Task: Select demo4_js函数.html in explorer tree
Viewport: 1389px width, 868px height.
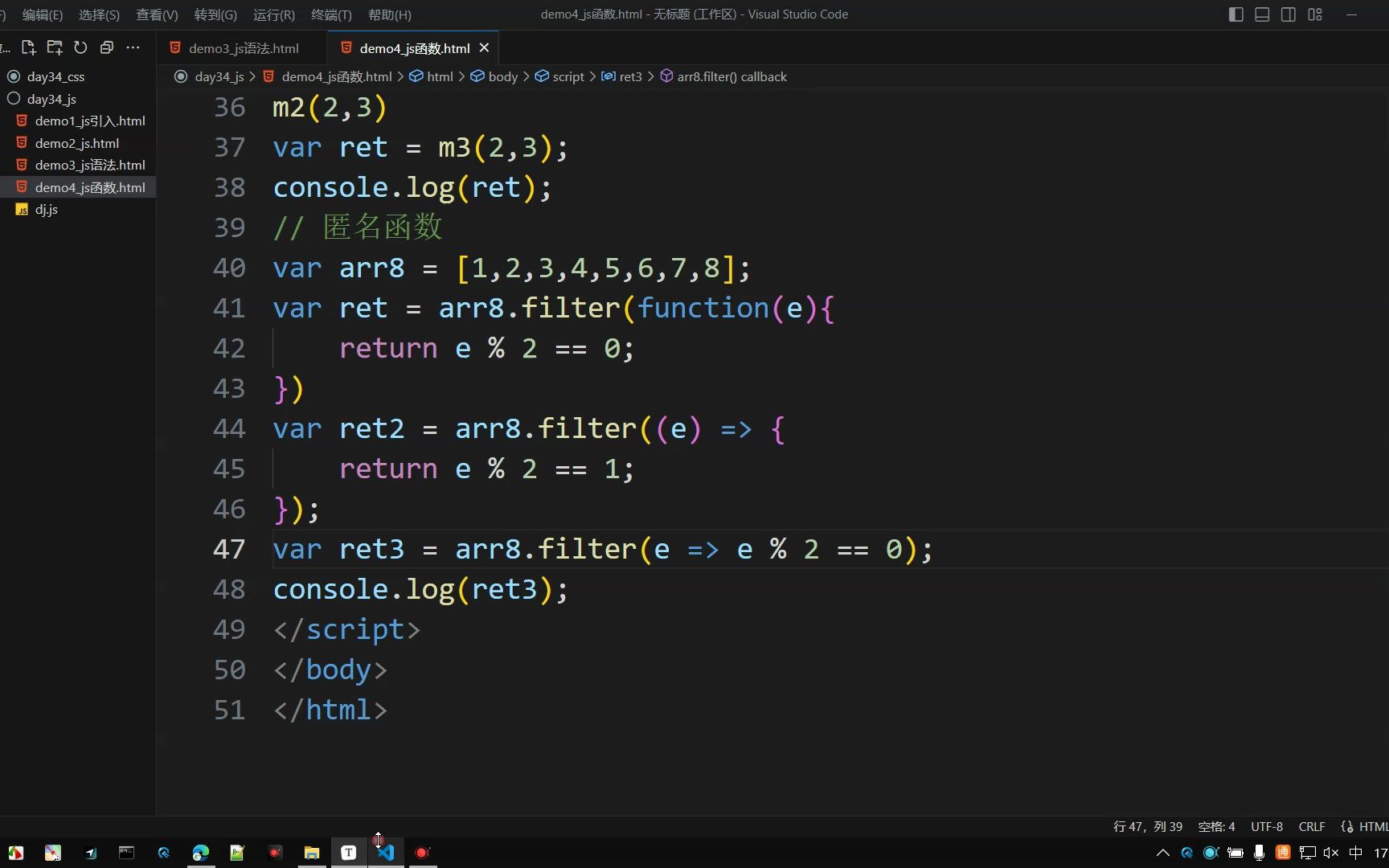Action: pyautogui.click(x=78, y=187)
